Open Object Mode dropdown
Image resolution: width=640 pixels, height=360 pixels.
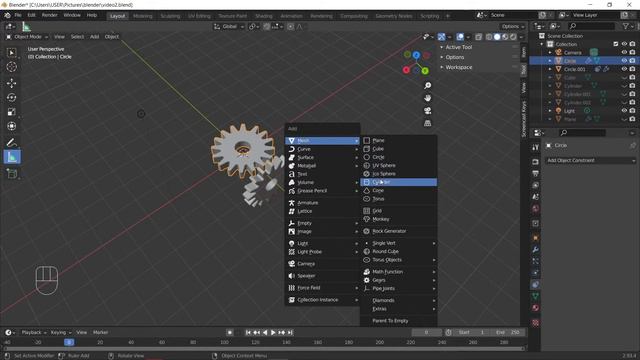pos(27,37)
